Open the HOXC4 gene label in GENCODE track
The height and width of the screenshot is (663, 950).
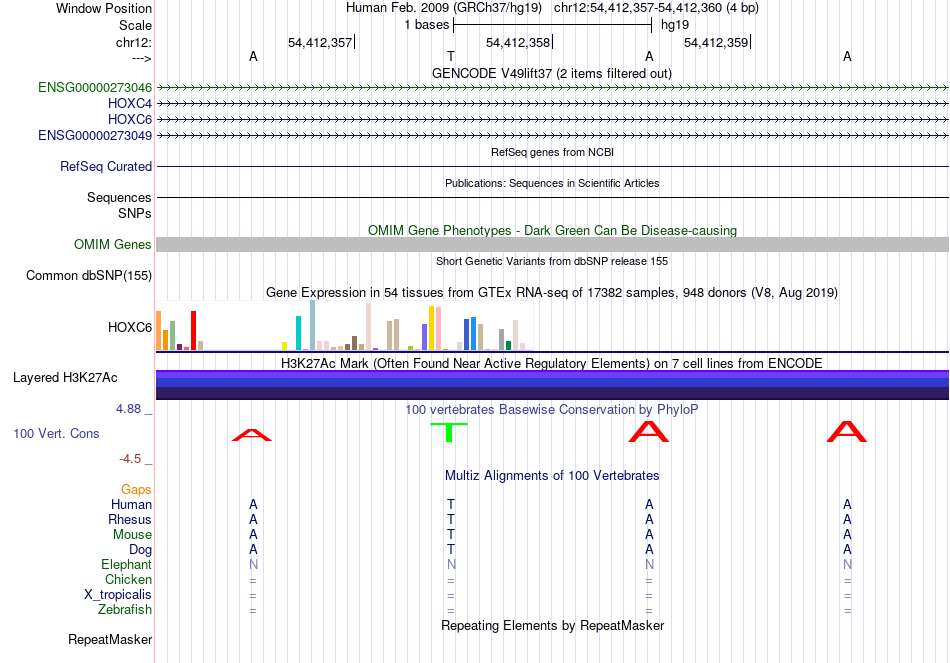click(130, 103)
